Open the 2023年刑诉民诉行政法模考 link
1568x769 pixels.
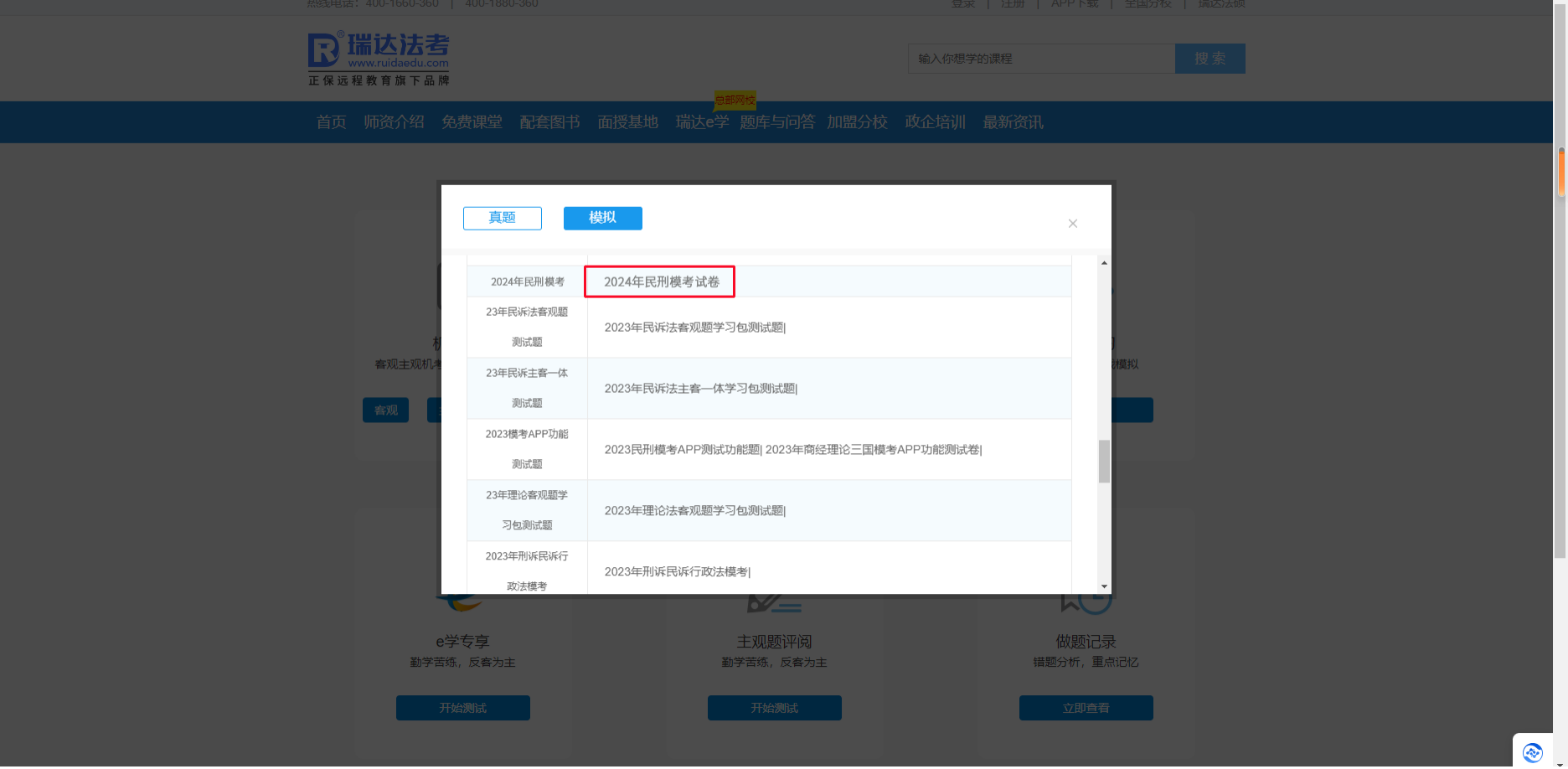click(676, 572)
